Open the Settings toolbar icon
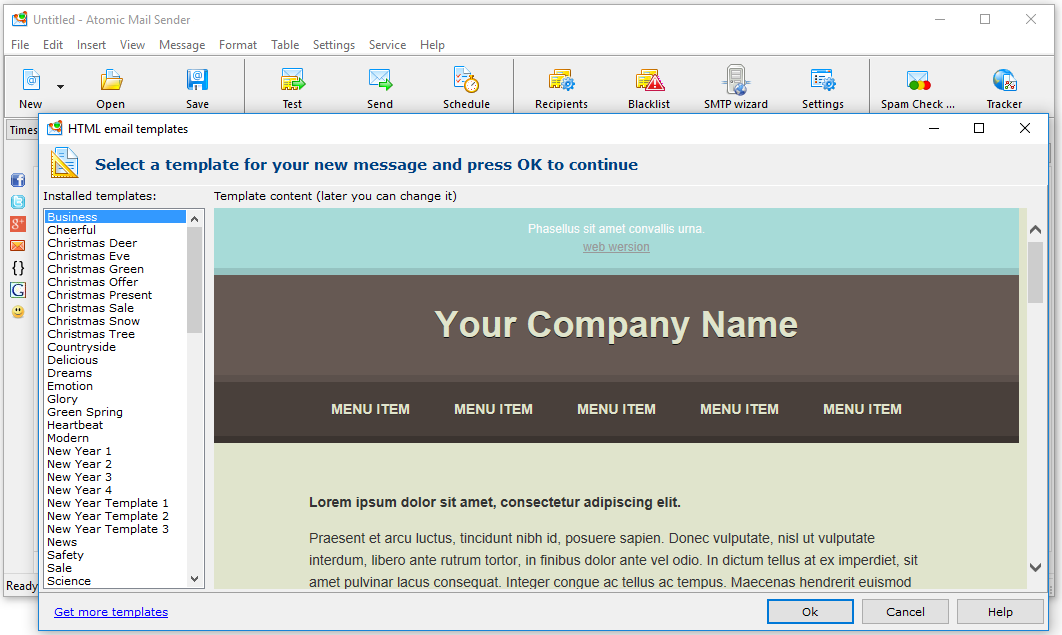The image size is (1062, 635). tap(822, 80)
